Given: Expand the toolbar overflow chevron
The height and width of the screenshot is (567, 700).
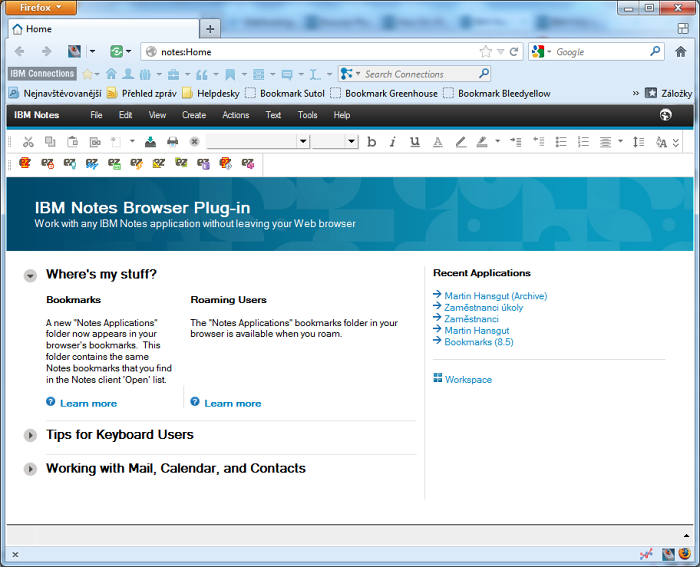Looking at the screenshot, I should (676, 142).
